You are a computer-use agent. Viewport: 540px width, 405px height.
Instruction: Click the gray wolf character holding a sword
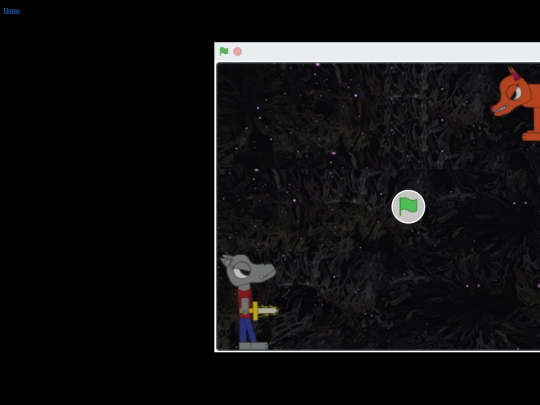(250, 302)
